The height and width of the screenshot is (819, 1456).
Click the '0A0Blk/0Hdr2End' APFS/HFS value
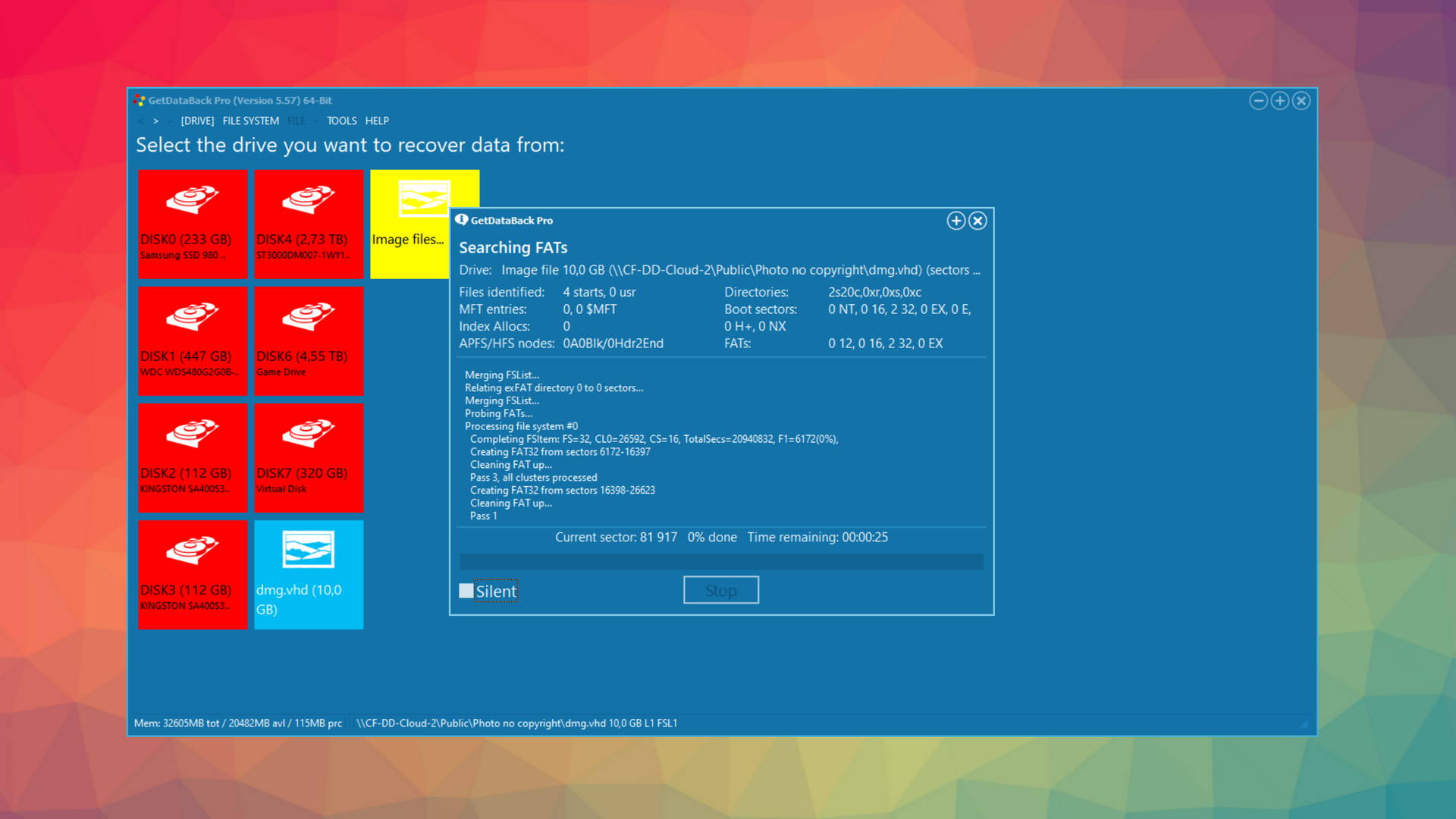[613, 344]
